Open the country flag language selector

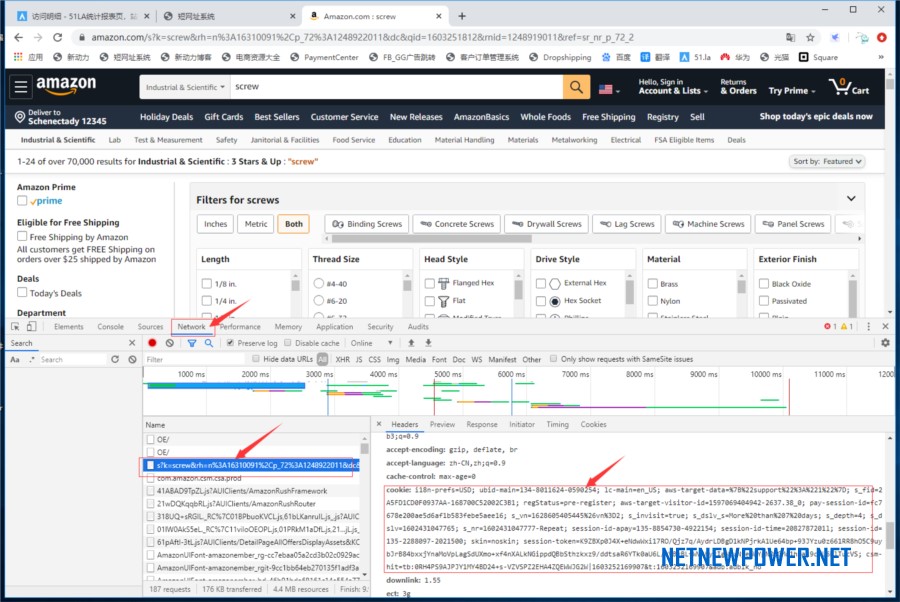coord(609,90)
